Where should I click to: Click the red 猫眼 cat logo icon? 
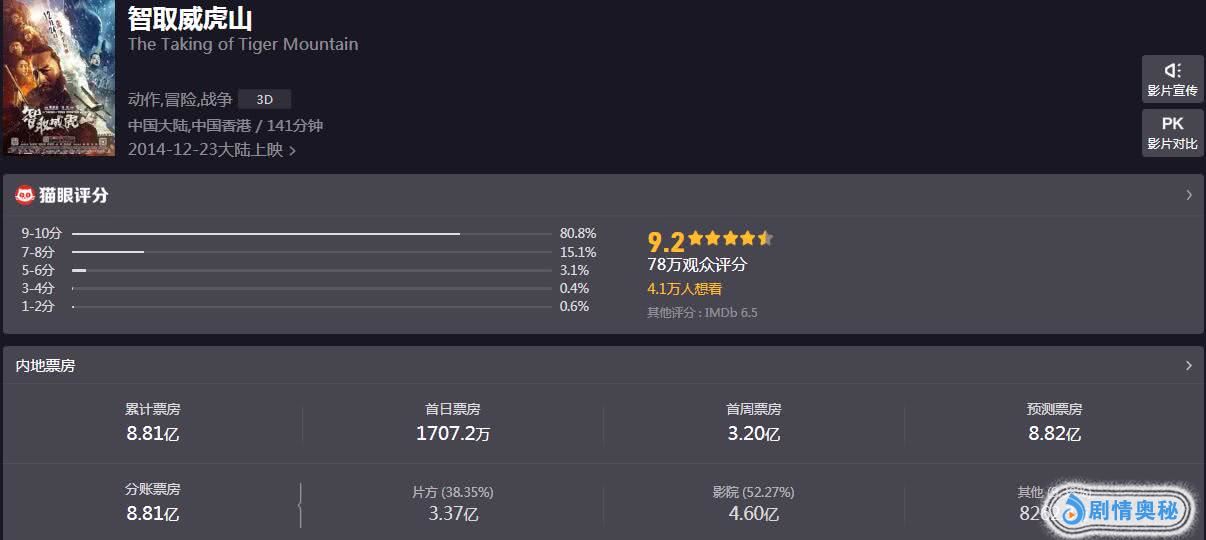(x=24, y=195)
